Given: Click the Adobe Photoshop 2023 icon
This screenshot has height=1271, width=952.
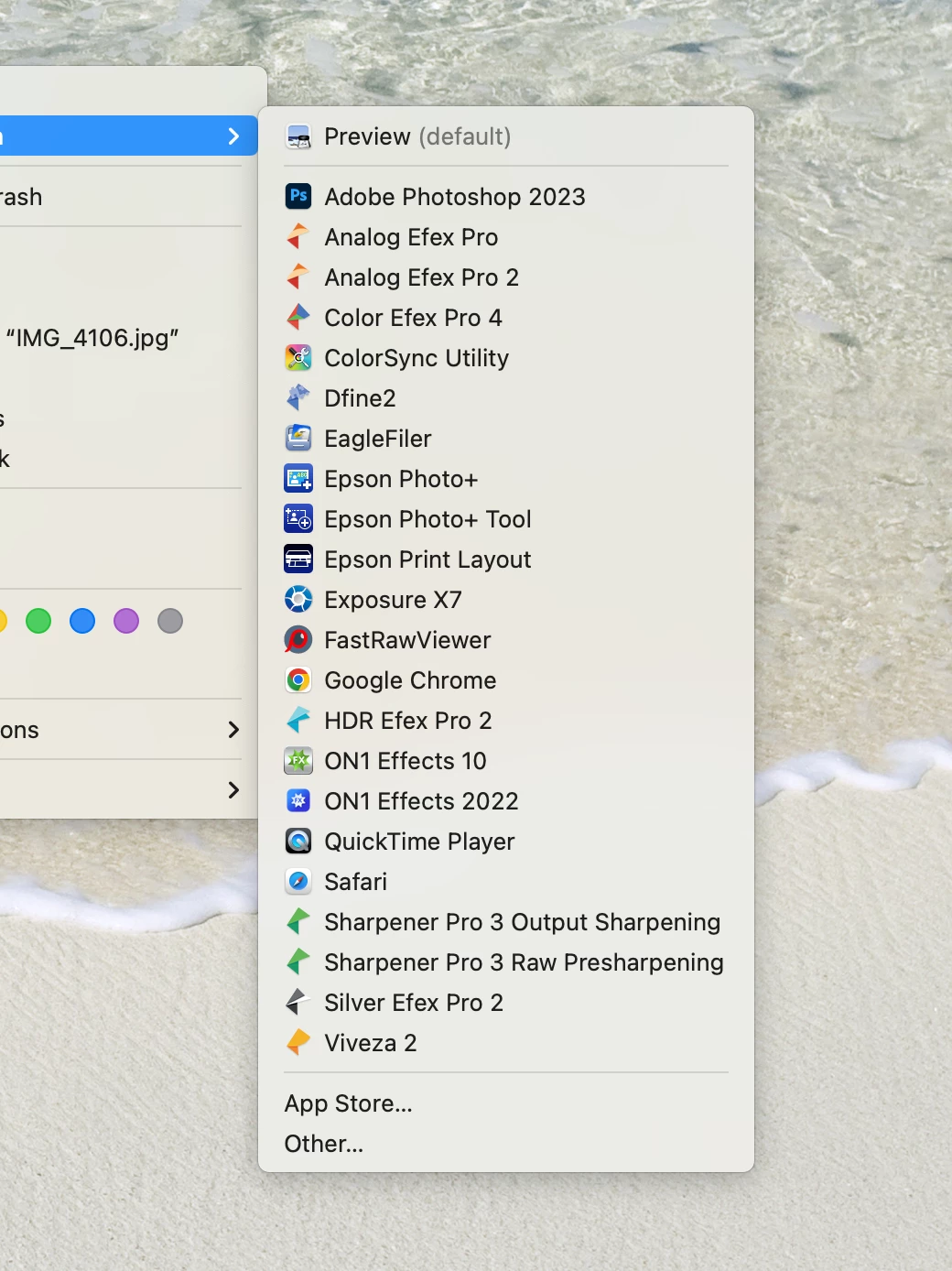Looking at the screenshot, I should 298,196.
